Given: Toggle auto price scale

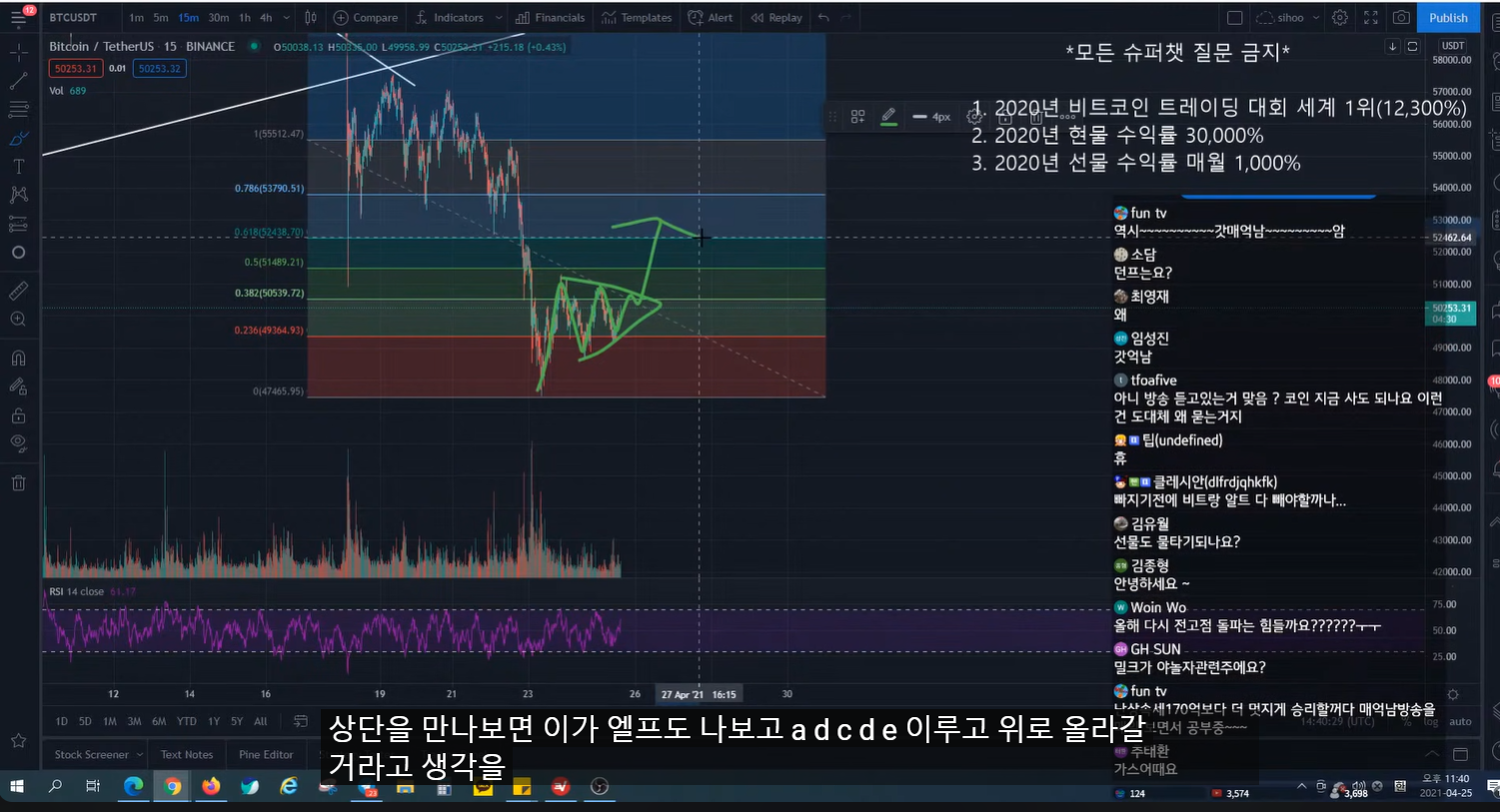Looking at the screenshot, I should click(1460, 722).
